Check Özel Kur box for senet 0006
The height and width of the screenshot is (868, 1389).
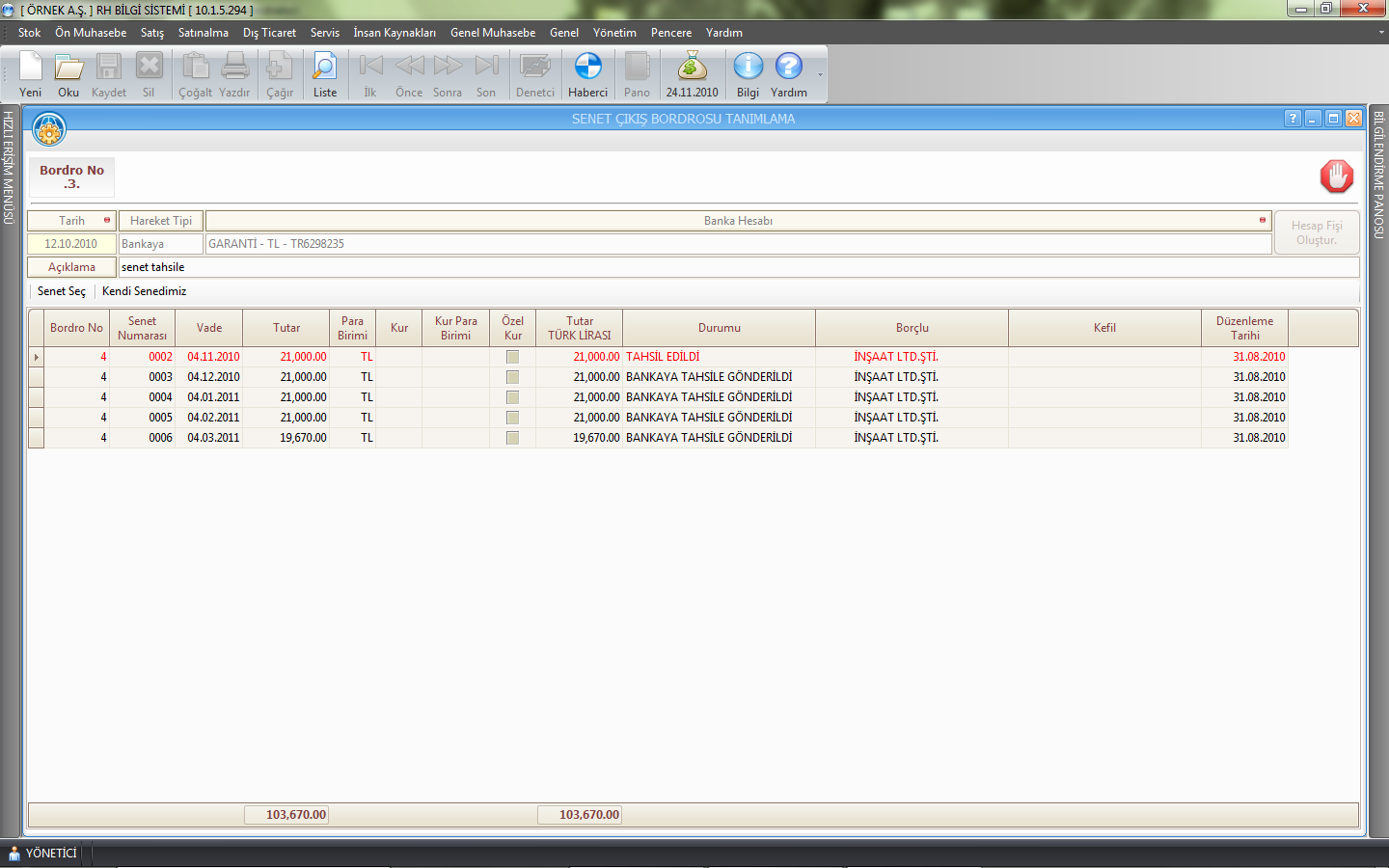point(512,438)
